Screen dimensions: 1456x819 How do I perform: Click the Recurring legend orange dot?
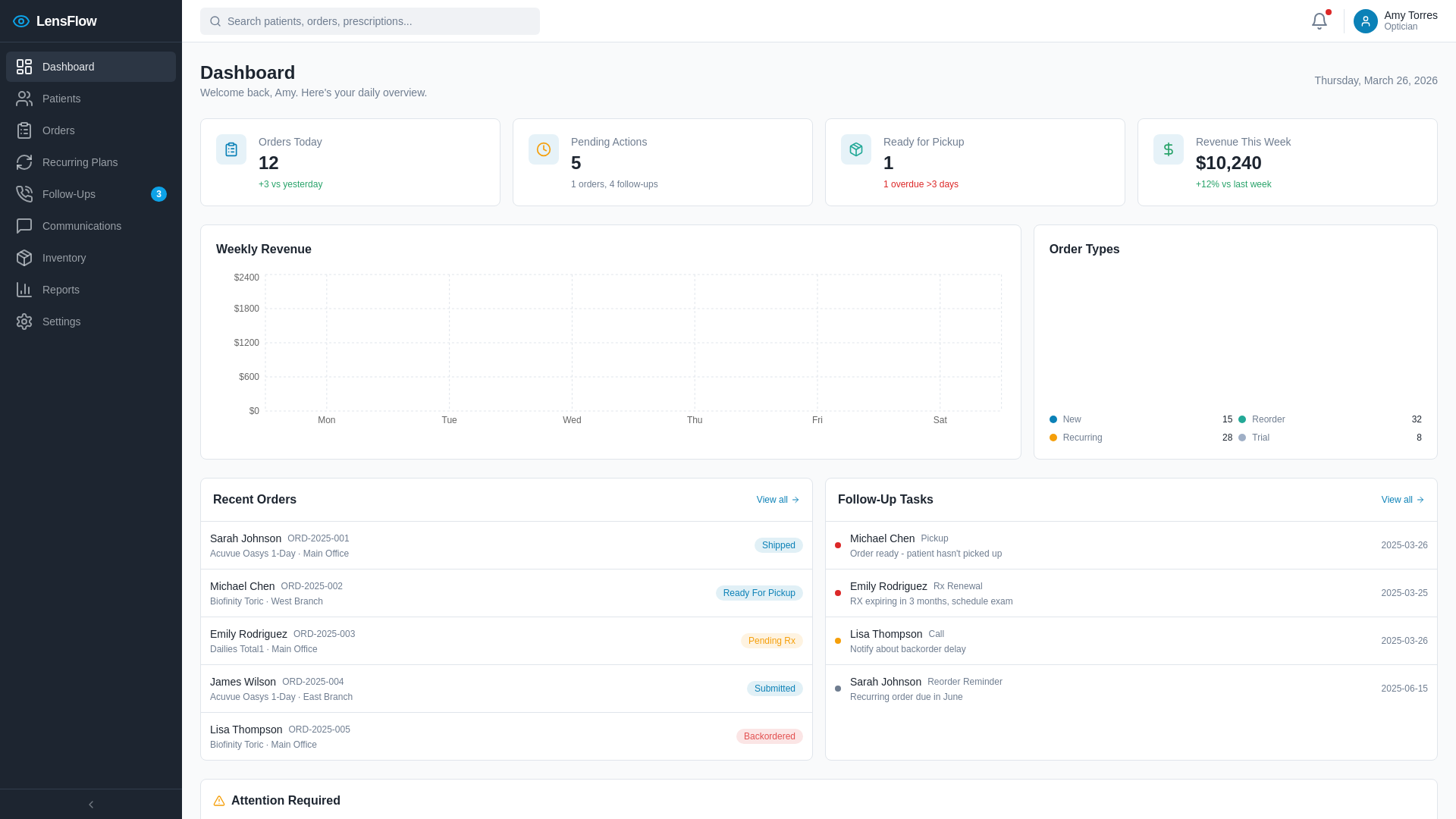1053,438
